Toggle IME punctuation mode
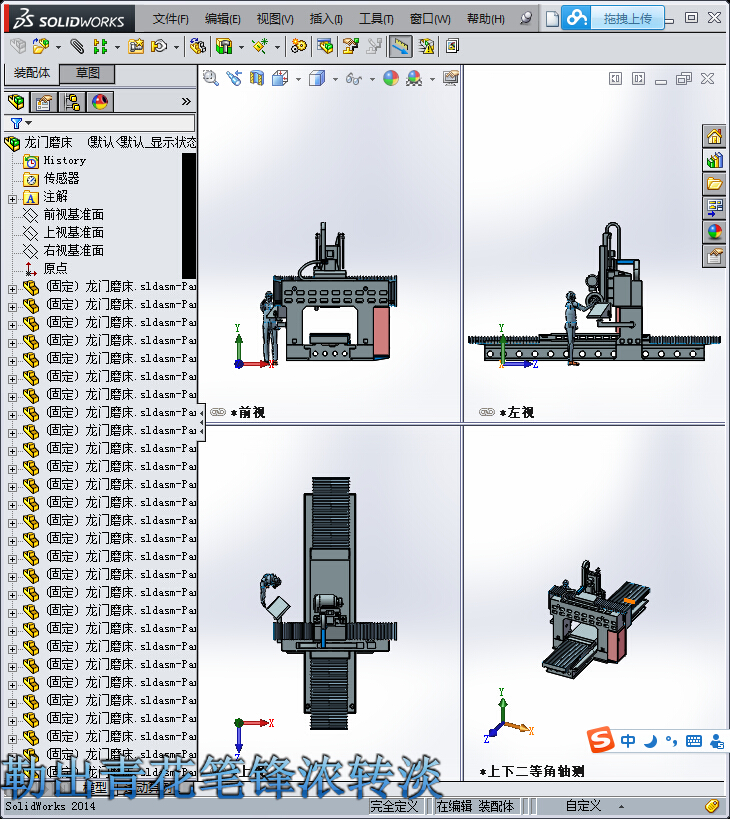730x819 pixels. [672, 740]
